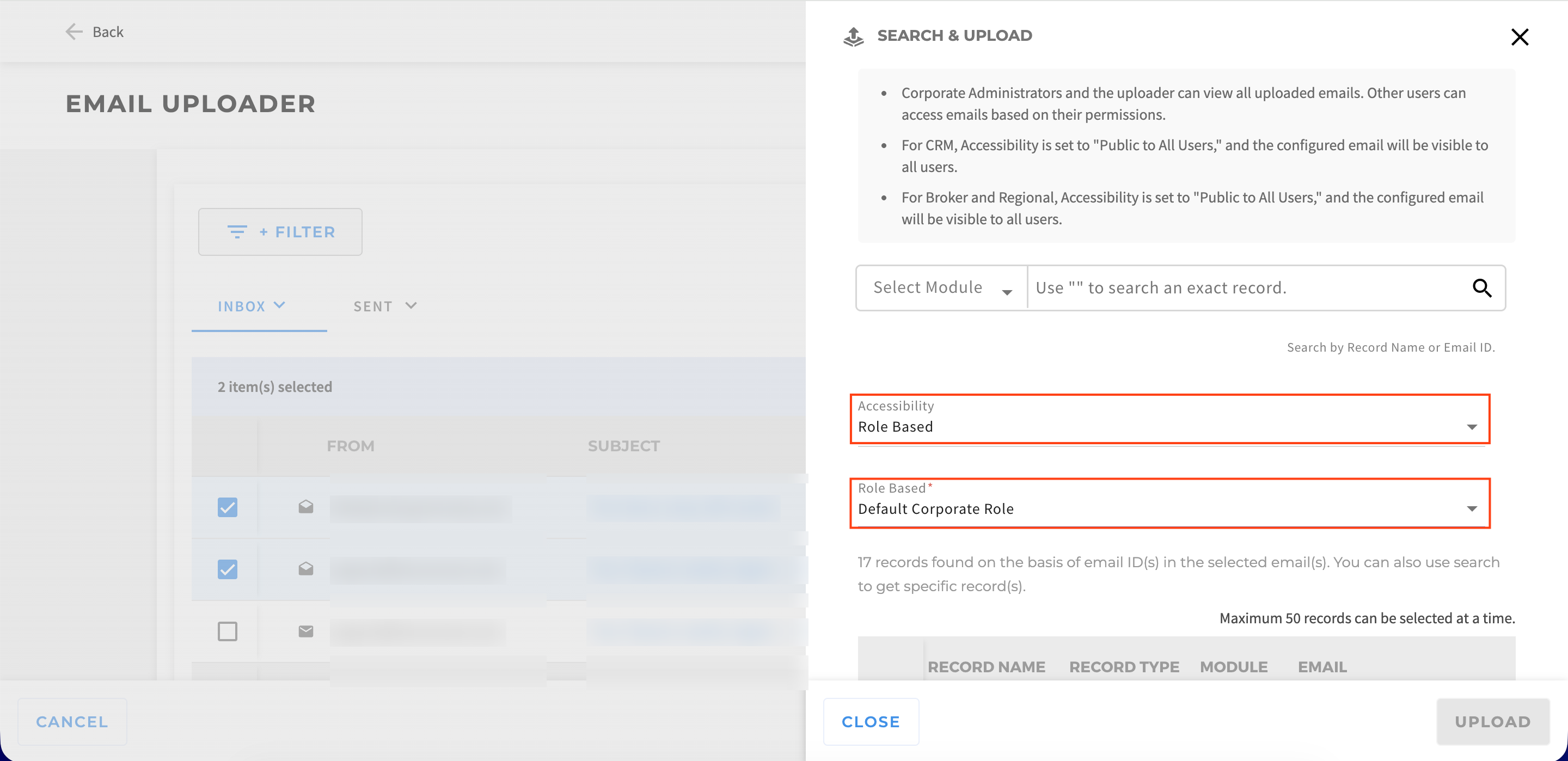Click the CANCEL button

click(72, 722)
